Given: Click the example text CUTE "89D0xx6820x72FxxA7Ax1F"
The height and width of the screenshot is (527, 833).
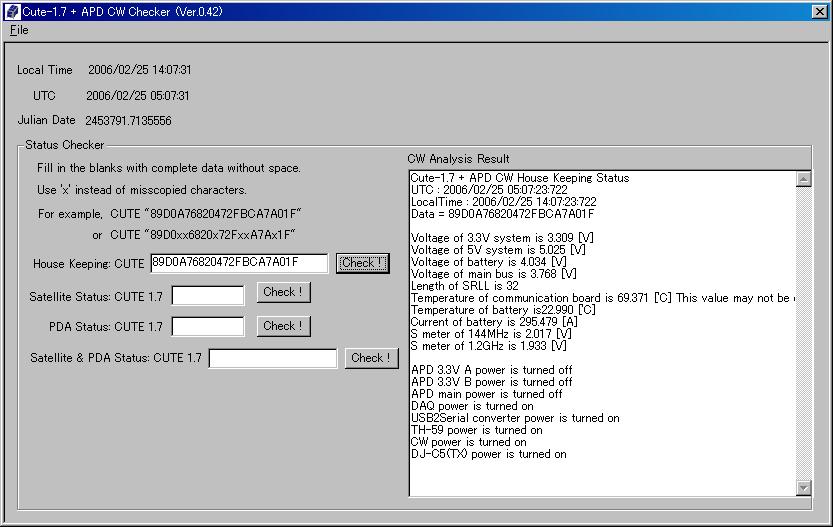Looking at the screenshot, I should [202, 235].
